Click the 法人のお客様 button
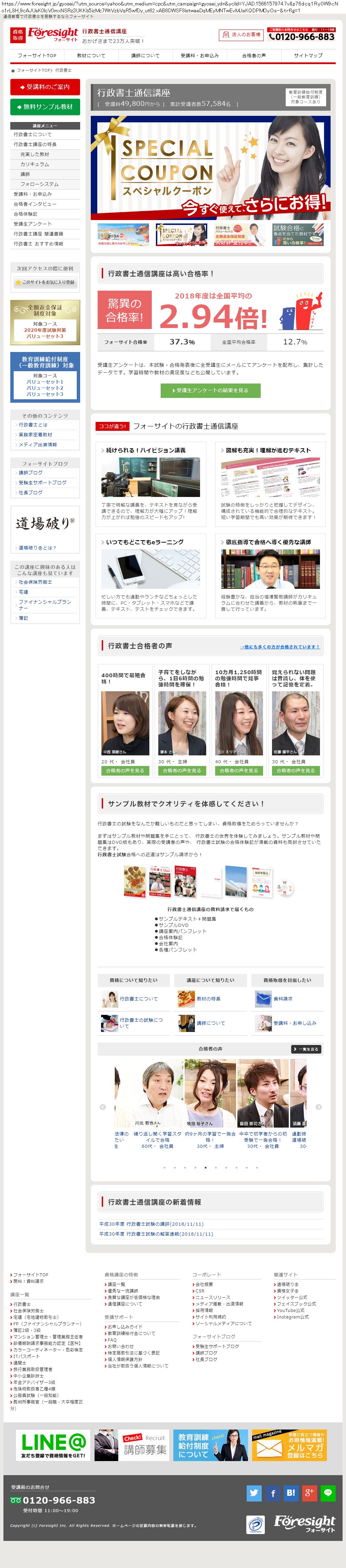The image size is (346, 1568). [x=241, y=35]
